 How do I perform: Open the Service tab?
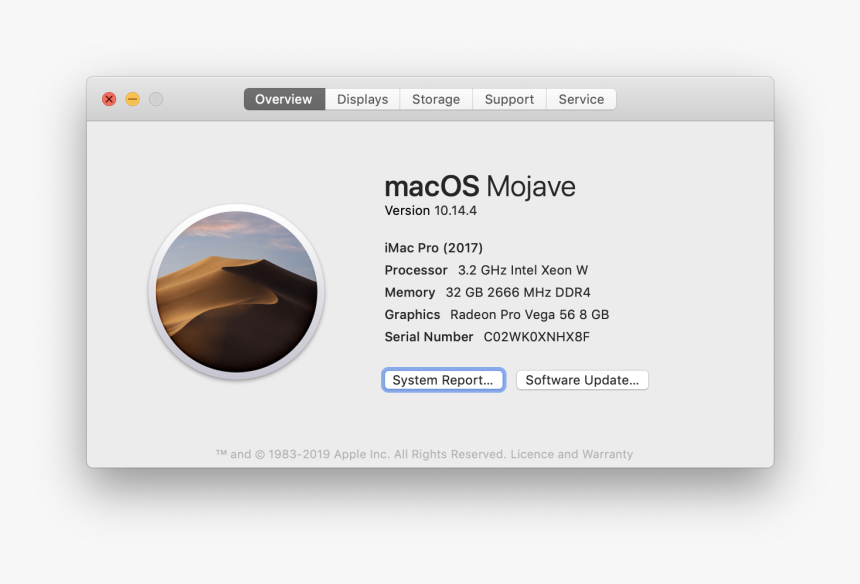pyautogui.click(x=581, y=98)
